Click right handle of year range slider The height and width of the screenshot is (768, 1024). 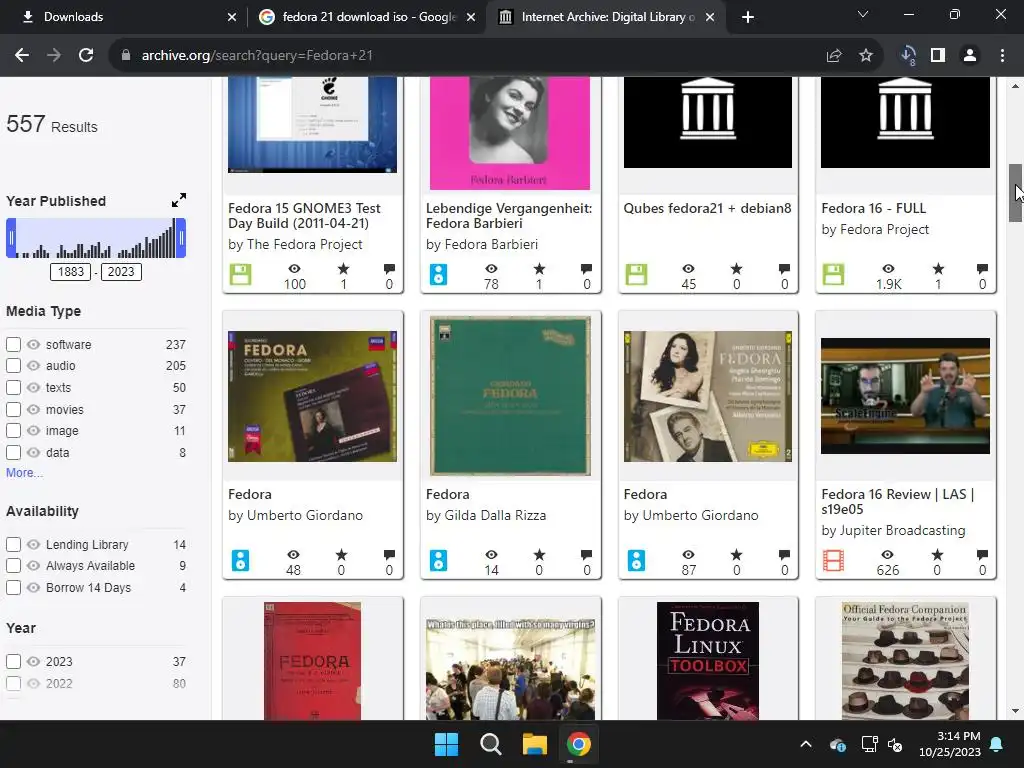pos(182,238)
